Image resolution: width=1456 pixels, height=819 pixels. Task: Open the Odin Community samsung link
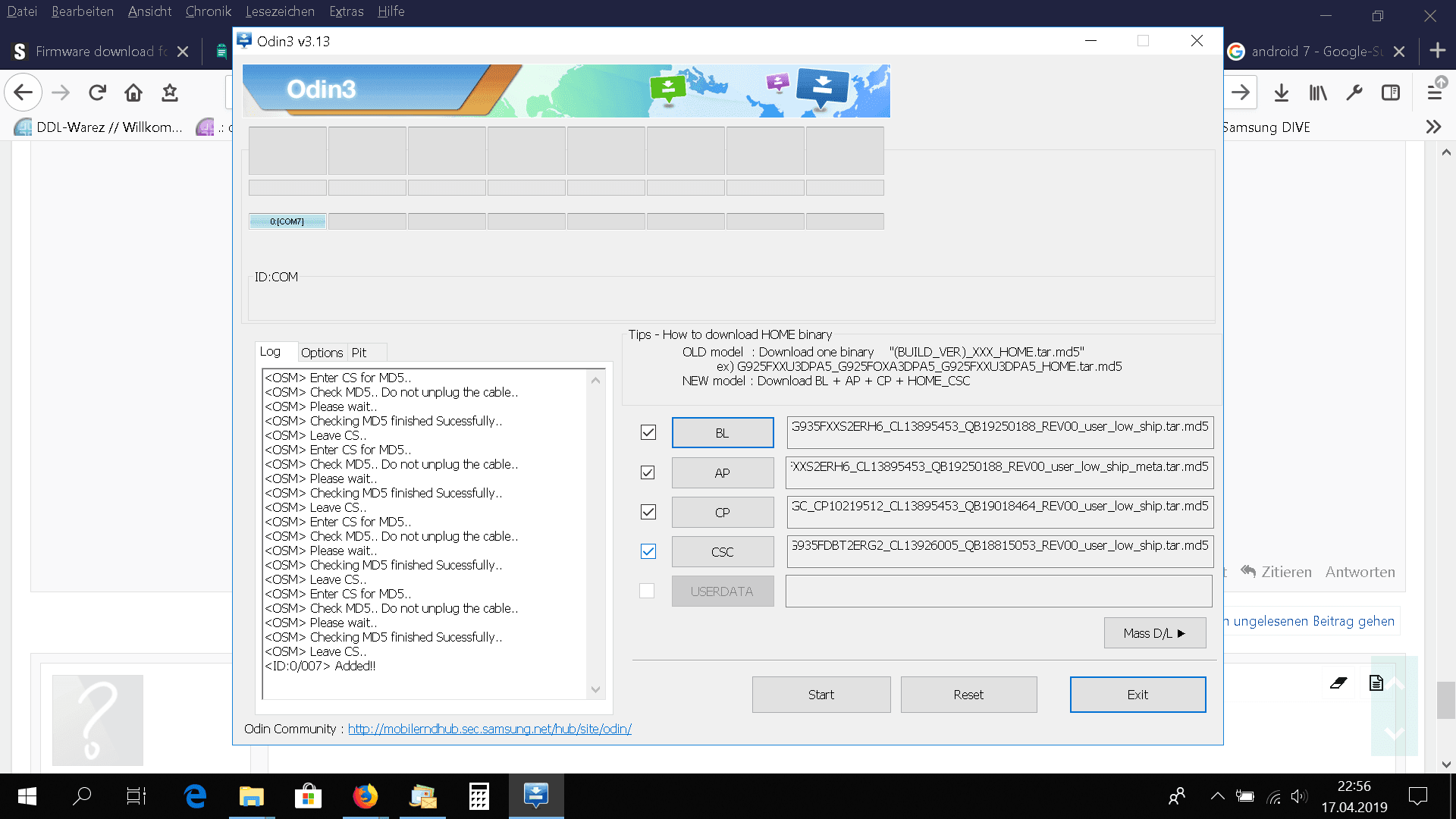pyautogui.click(x=490, y=729)
